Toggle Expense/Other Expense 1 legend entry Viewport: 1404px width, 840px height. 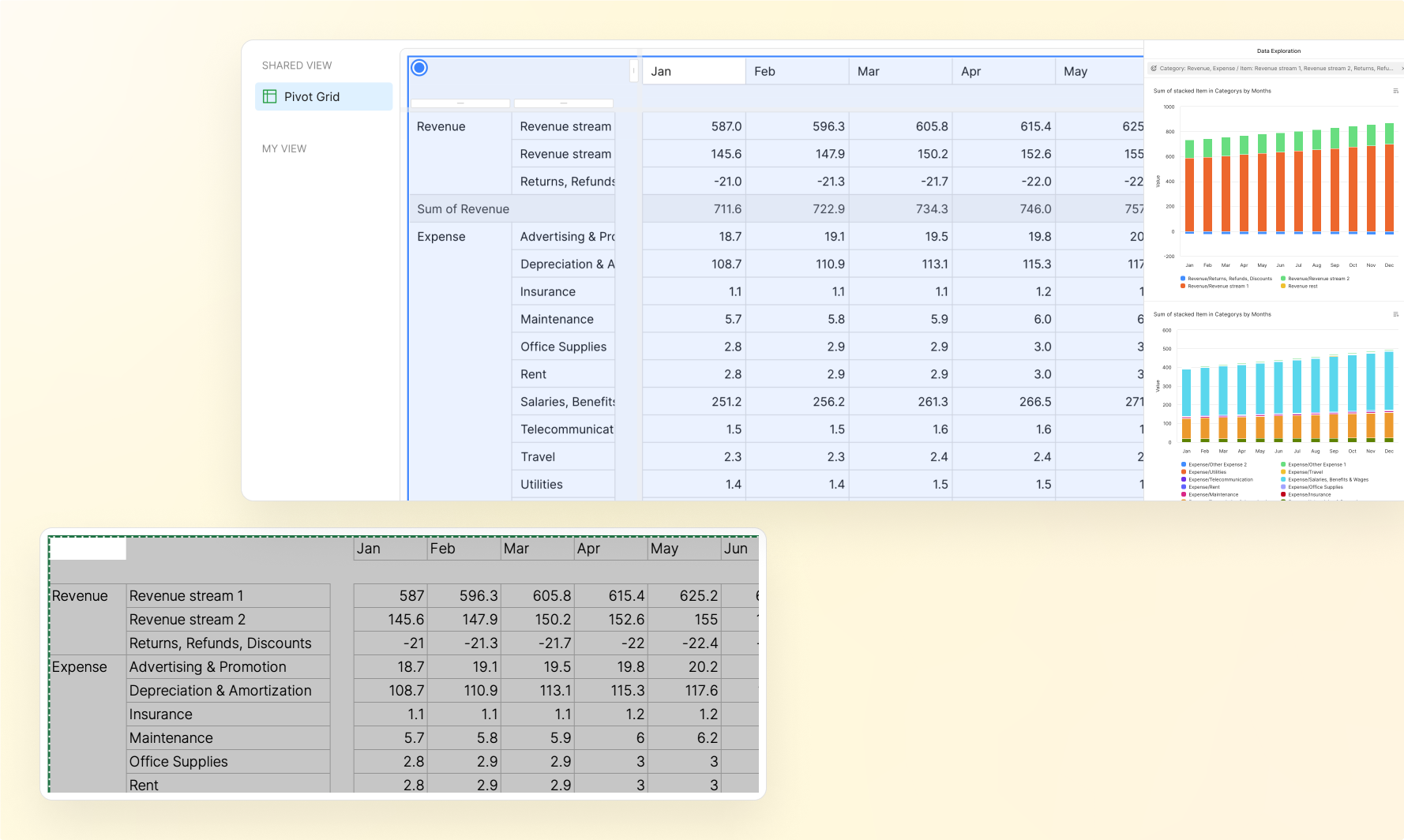1313,464
